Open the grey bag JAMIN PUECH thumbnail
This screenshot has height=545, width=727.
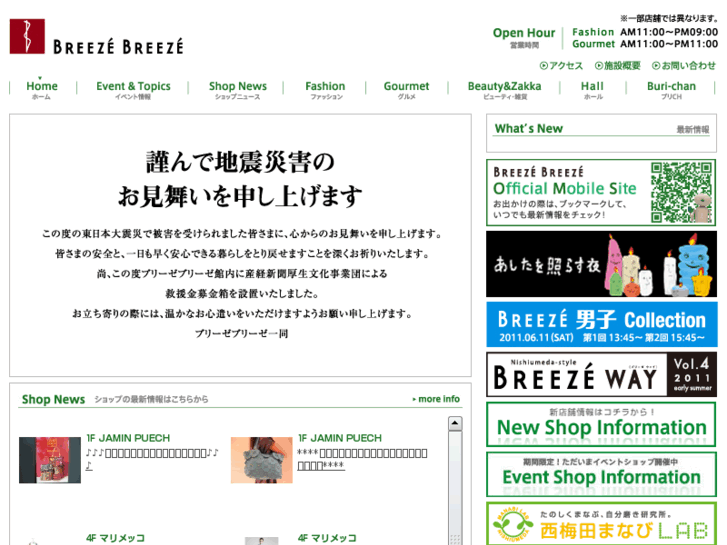[x=261, y=460]
